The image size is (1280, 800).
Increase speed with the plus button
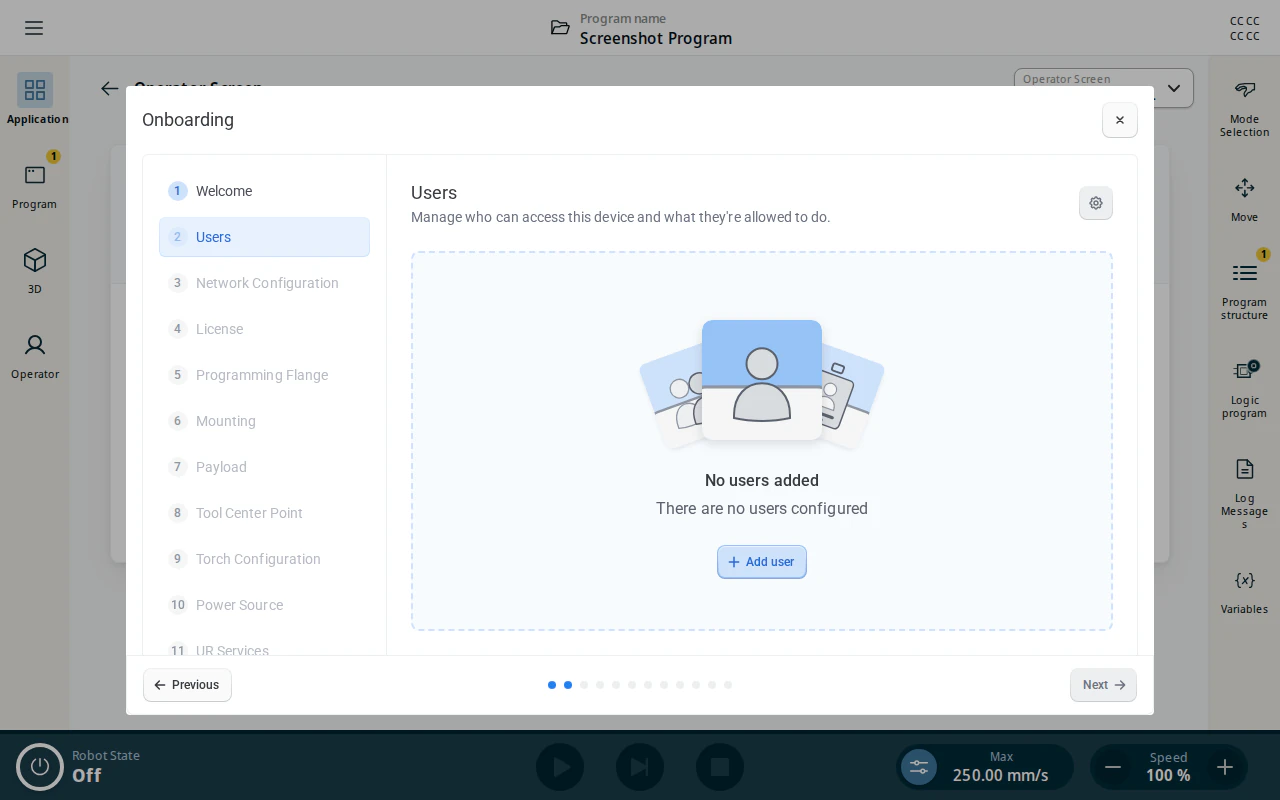click(x=1225, y=767)
